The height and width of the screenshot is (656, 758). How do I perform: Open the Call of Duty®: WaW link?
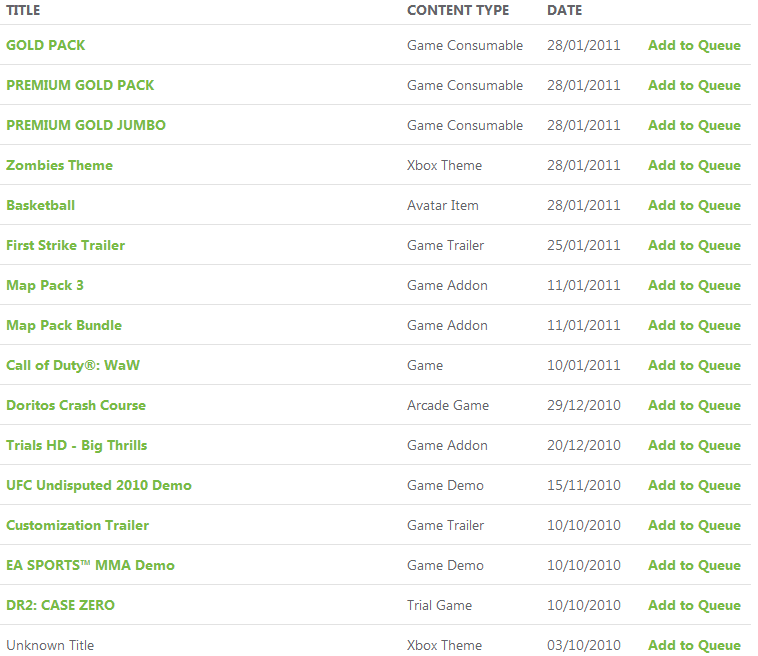click(x=73, y=365)
